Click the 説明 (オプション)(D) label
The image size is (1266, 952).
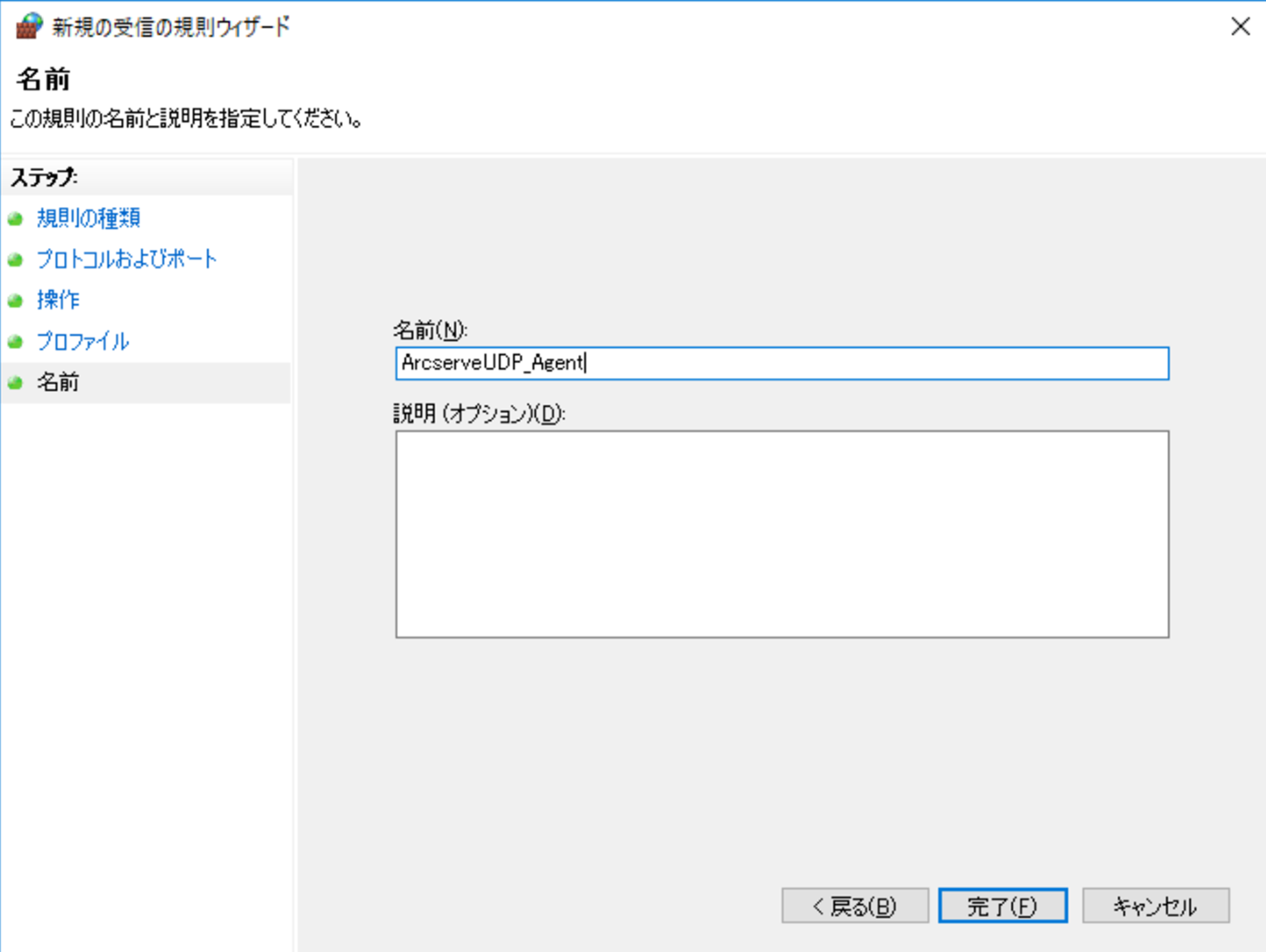479,414
